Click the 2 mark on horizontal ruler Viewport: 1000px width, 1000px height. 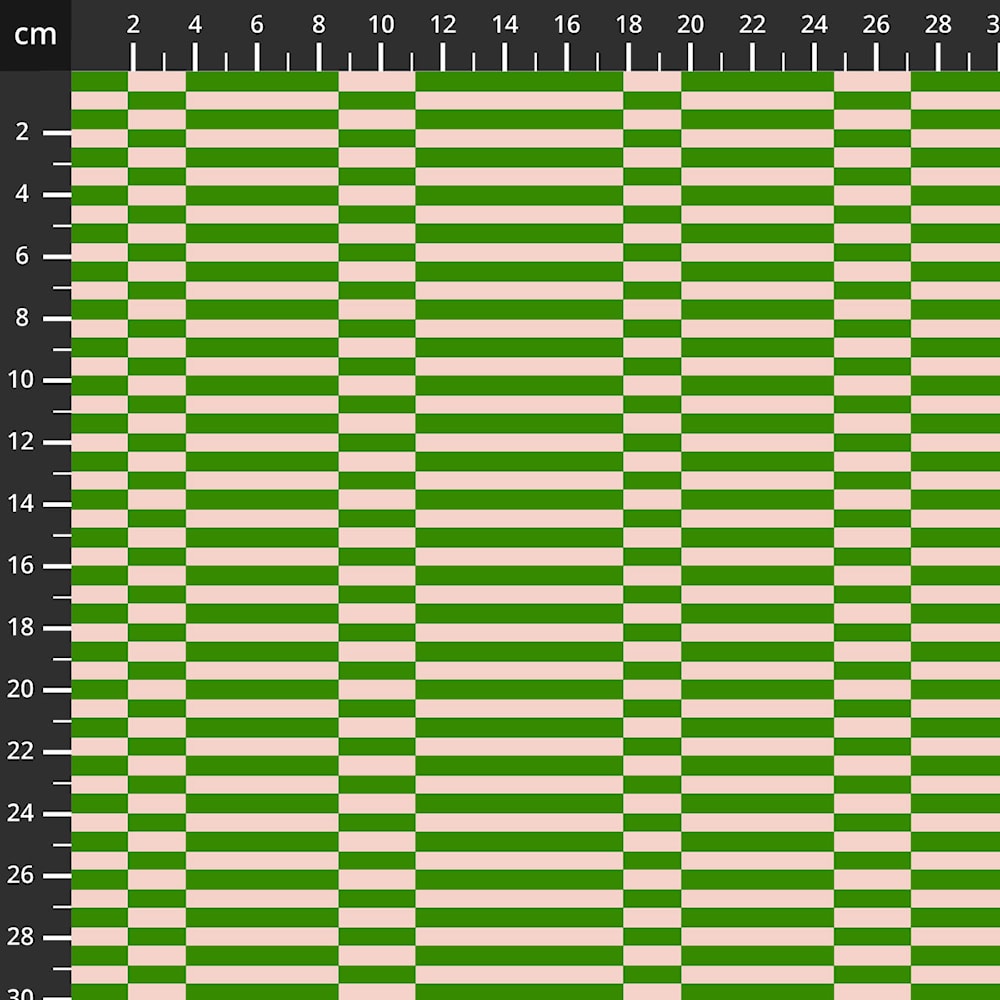(x=133, y=26)
